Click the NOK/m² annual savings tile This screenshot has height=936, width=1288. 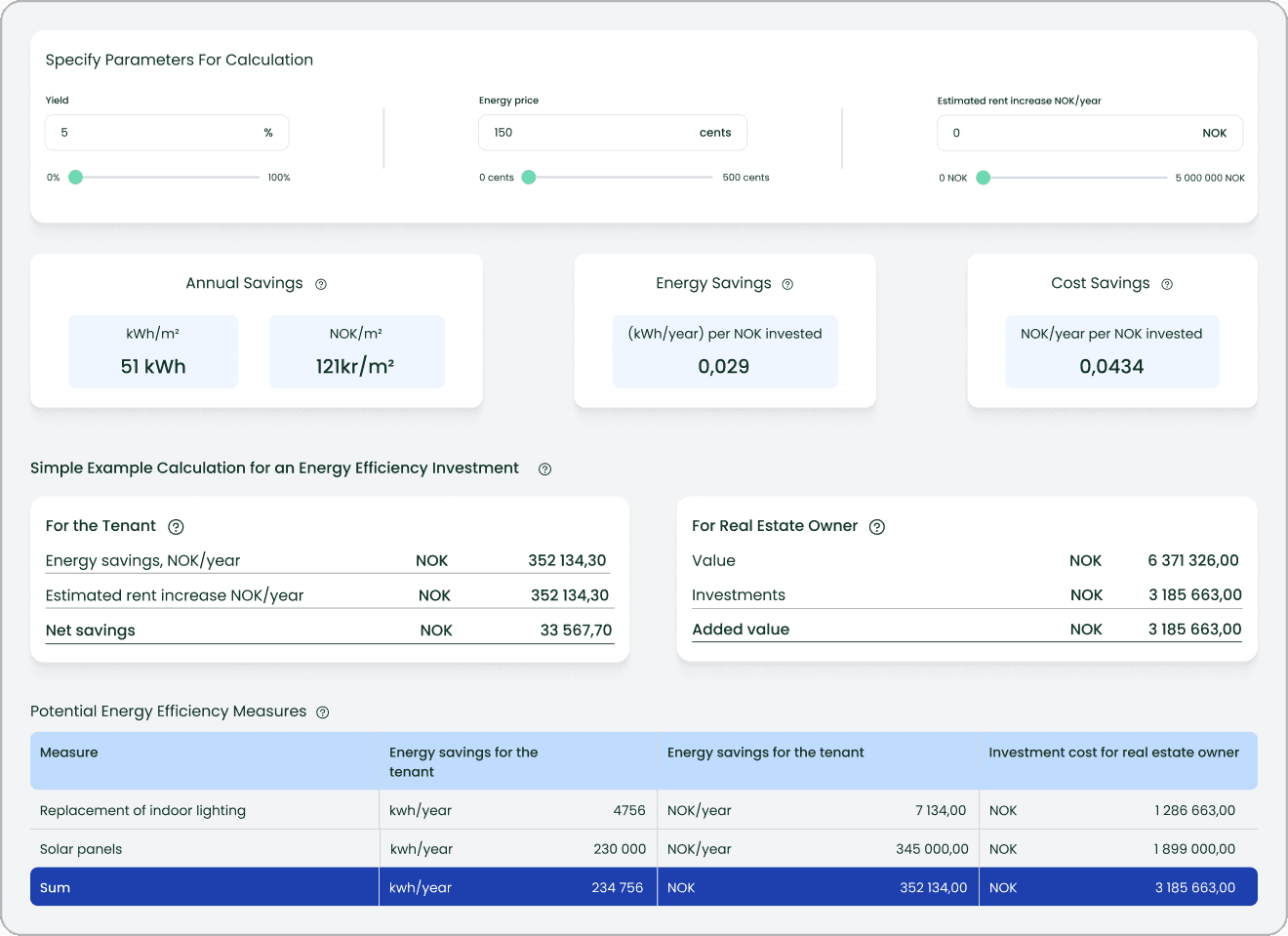tap(356, 351)
